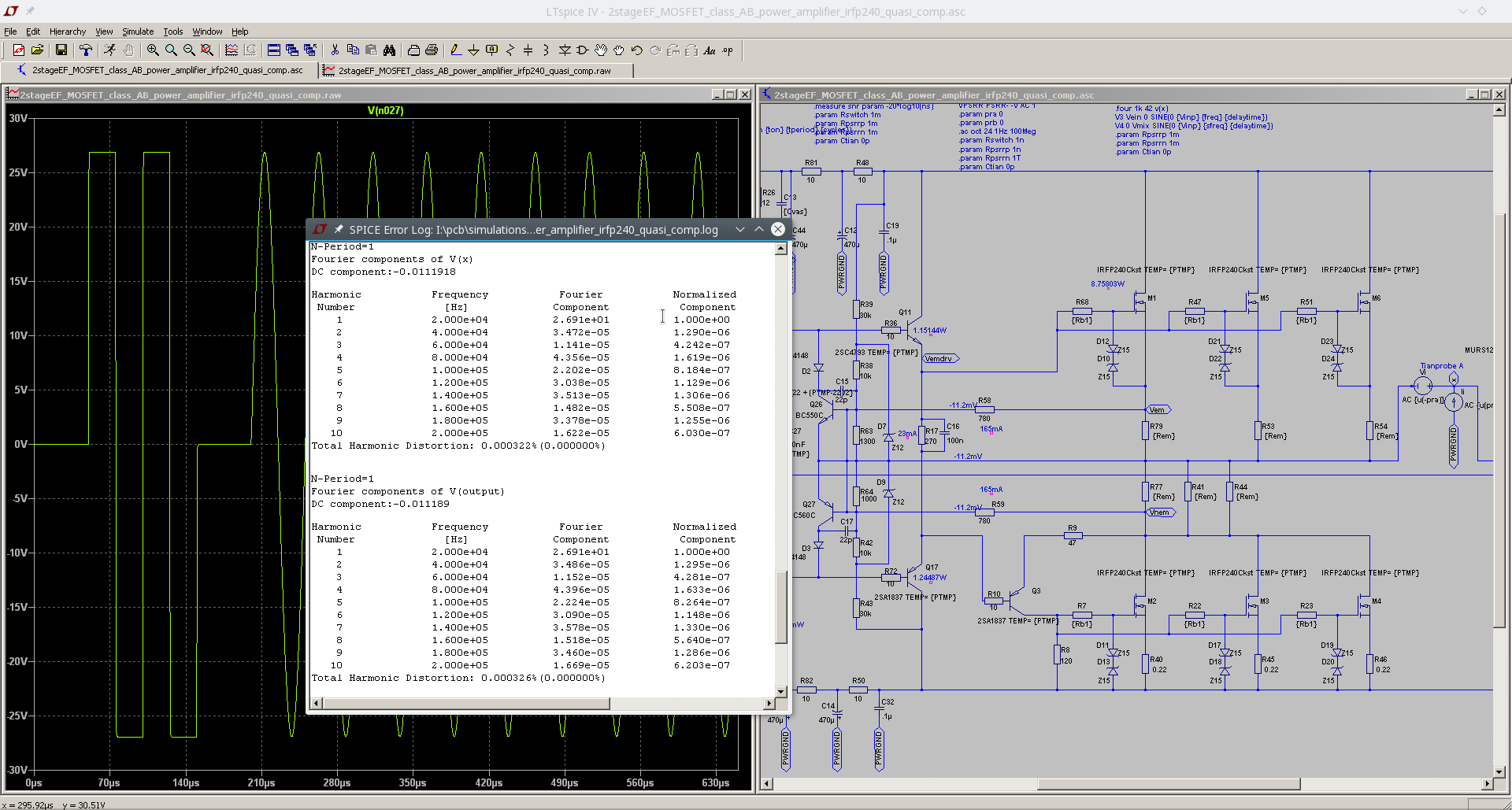Click the Find binoculars icon
Image resolution: width=1512 pixels, height=810 pixels.
389,50
